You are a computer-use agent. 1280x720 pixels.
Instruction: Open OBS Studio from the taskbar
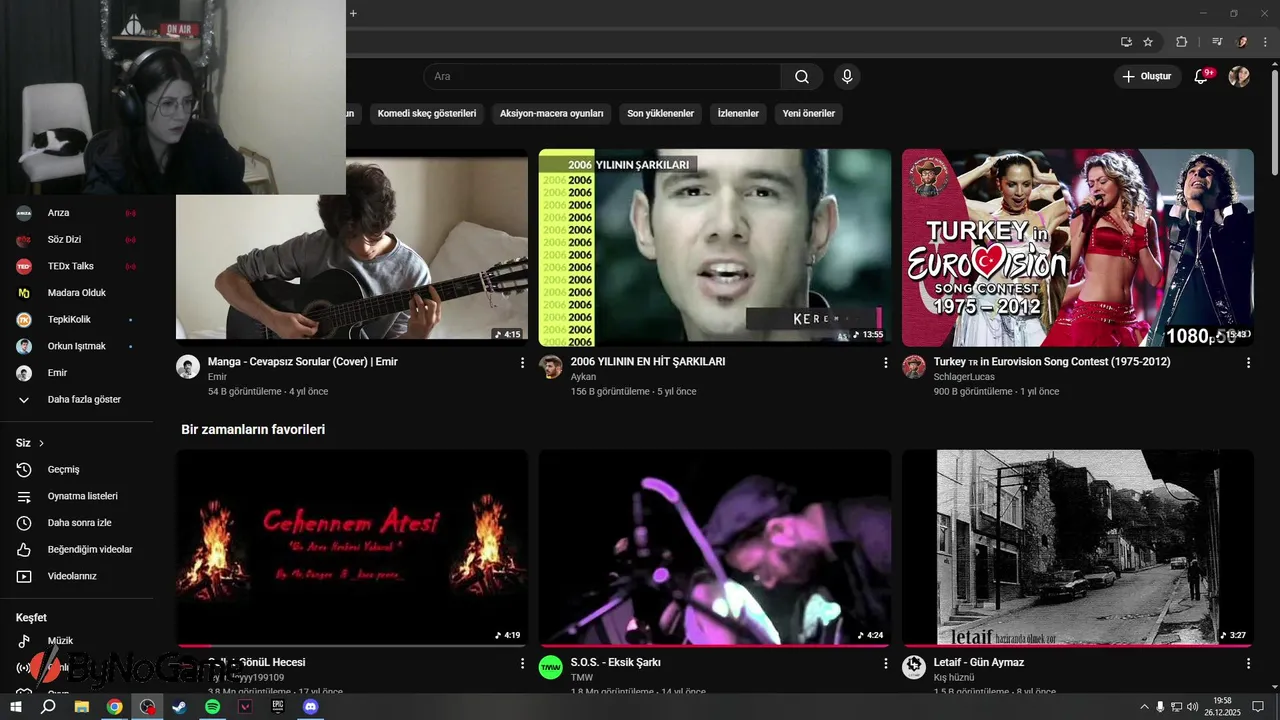[148, 707]
